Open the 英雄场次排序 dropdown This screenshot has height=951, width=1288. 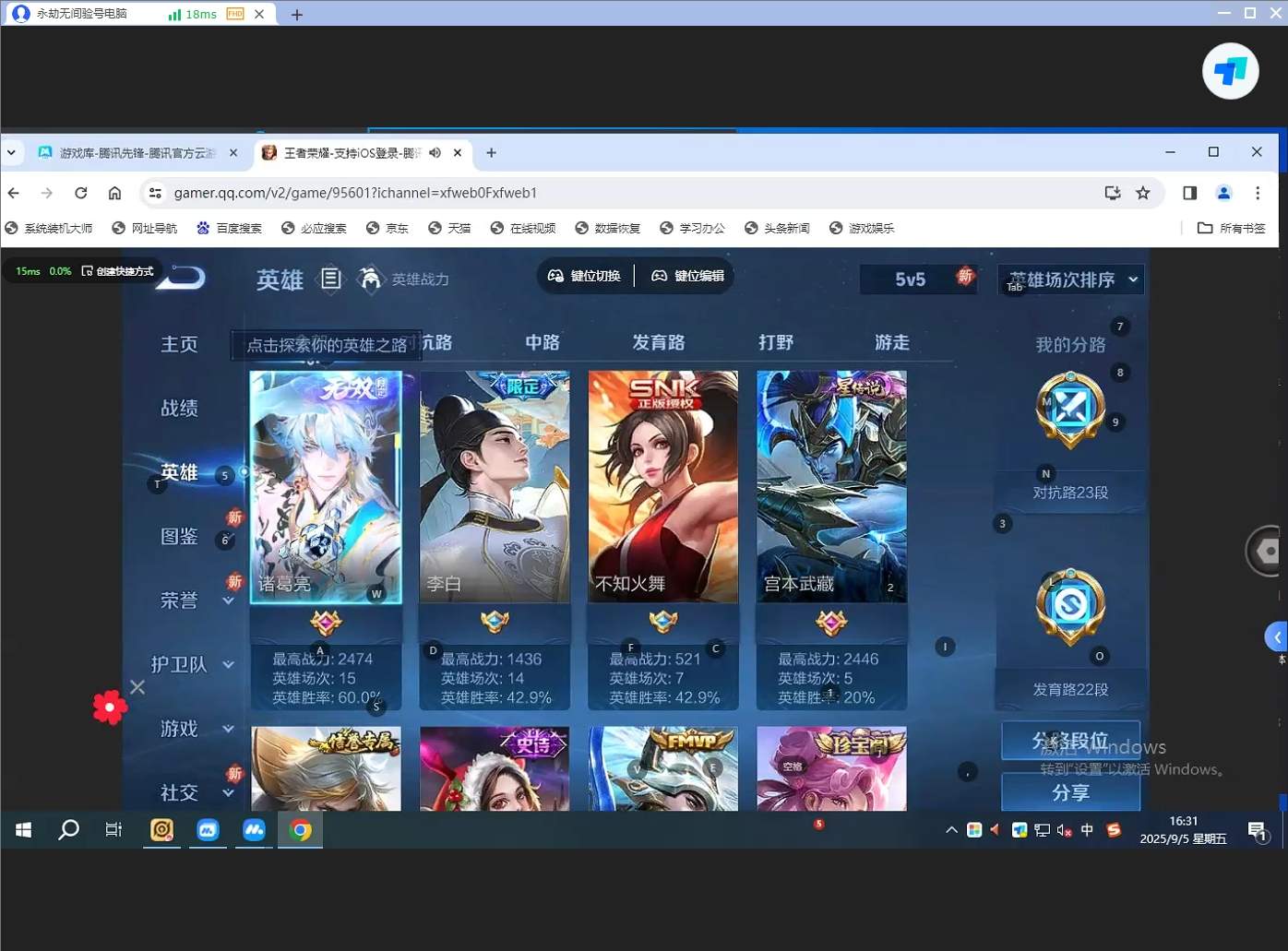(1071, 279)
